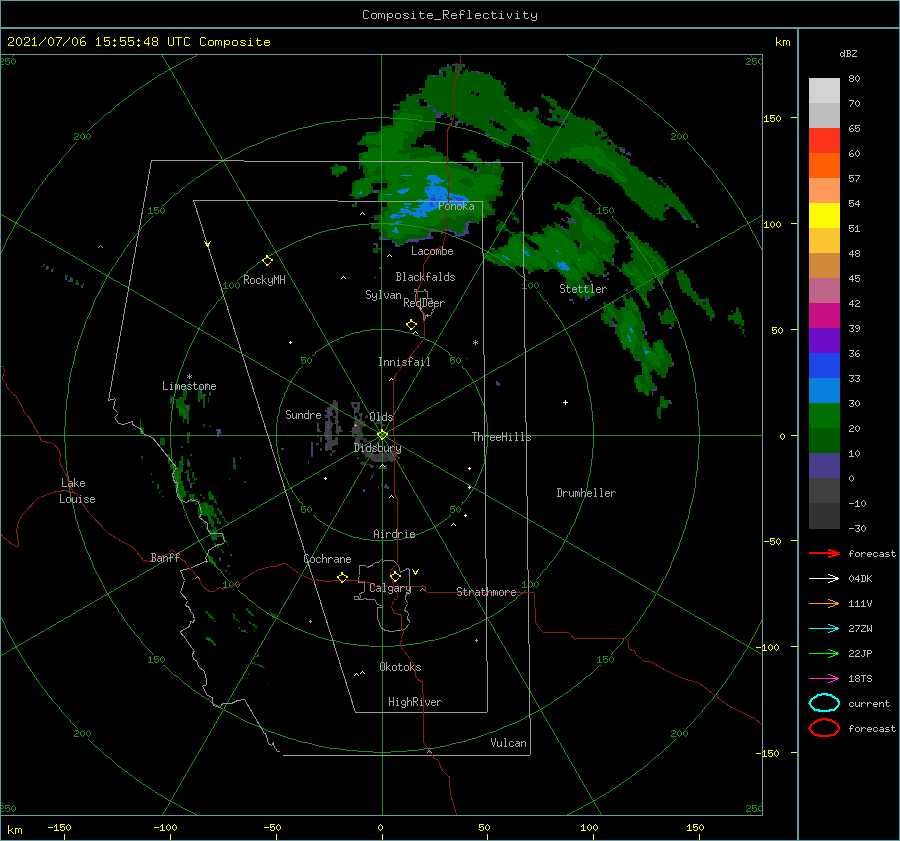Click the purple swatch in dBZ scale
This screenshot has width=900, height=841.
(824, 340)
